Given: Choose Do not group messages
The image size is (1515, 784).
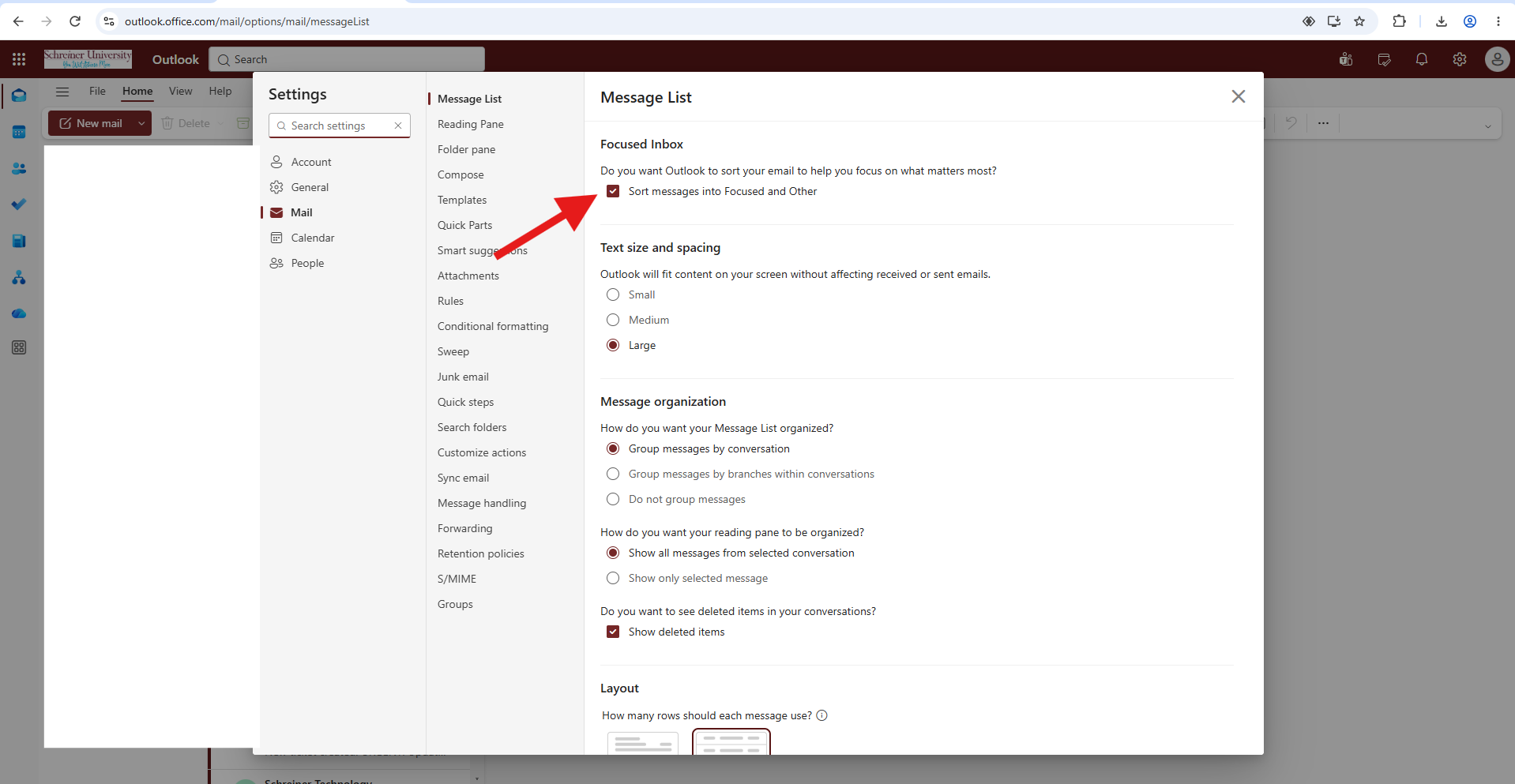Looking at the screenshot, I should click(613, 499).
